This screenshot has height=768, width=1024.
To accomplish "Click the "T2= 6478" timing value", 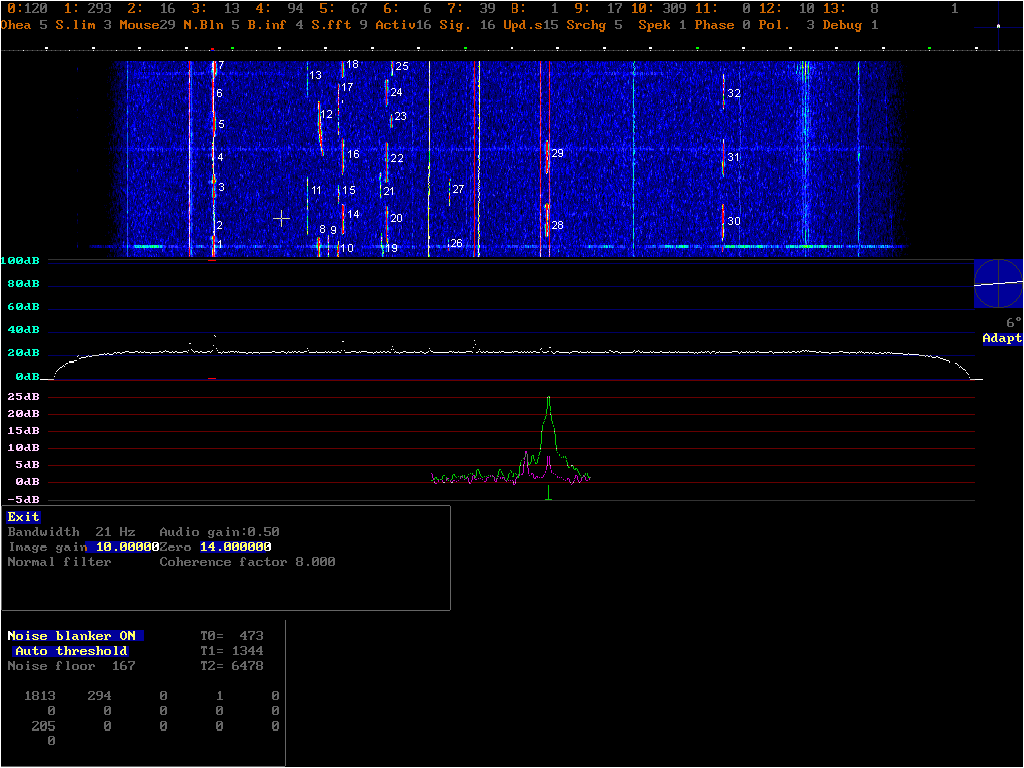I will click(232, 665).
